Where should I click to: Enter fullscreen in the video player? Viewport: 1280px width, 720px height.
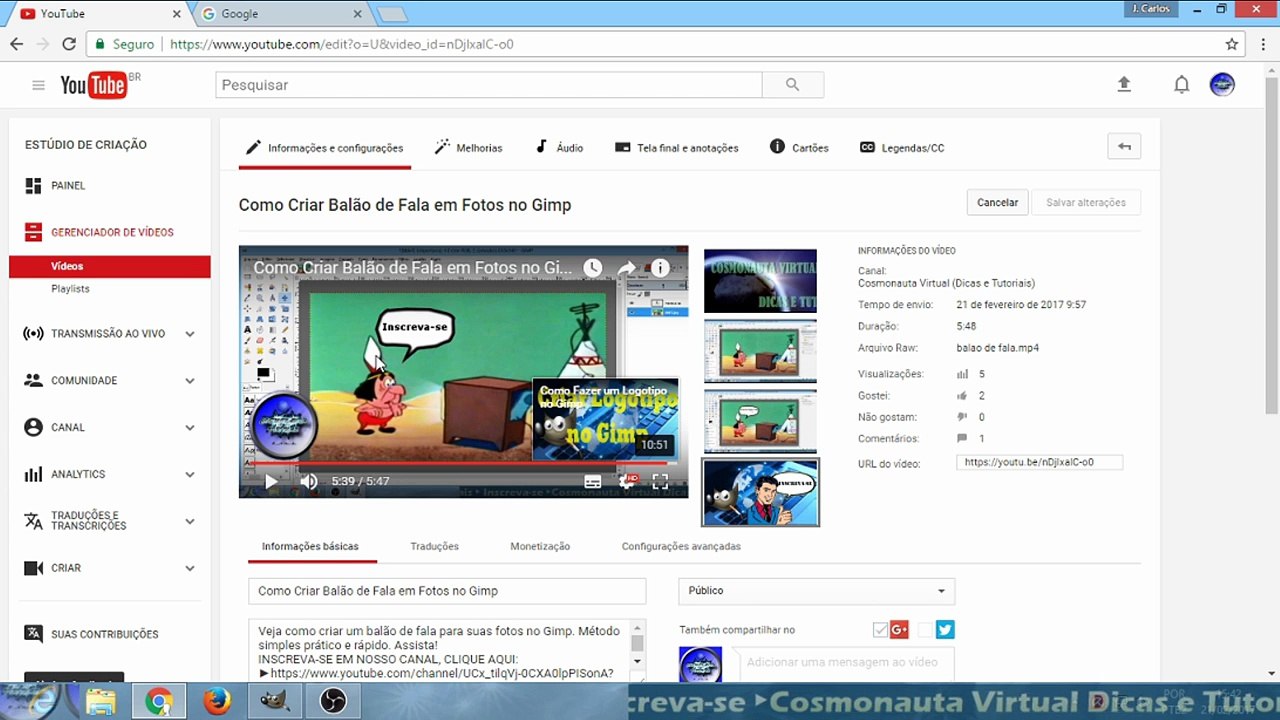pyautogui.click(x=660, y=481)
